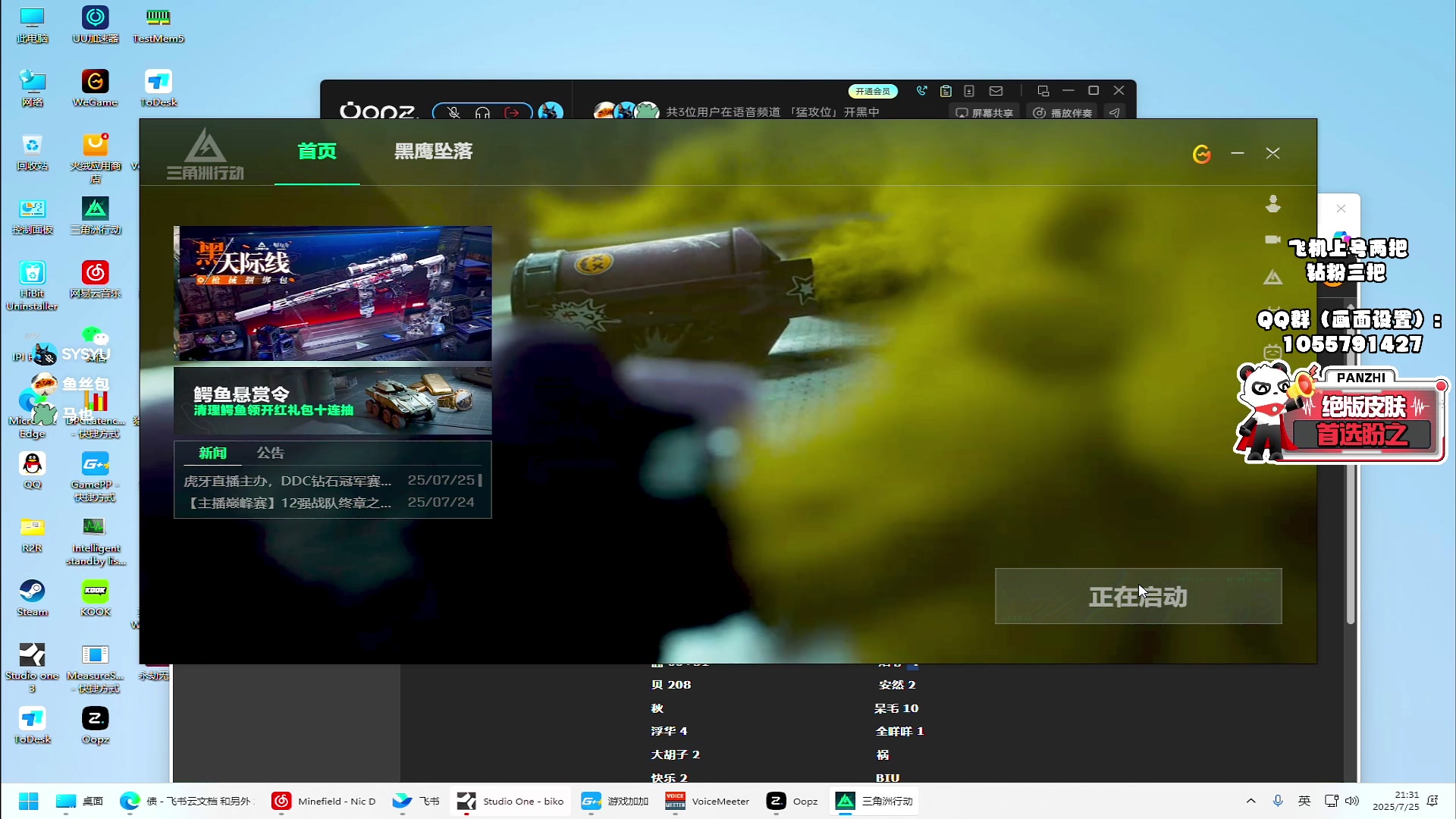Click TestMem5 desktop icon

click(158, 24)
